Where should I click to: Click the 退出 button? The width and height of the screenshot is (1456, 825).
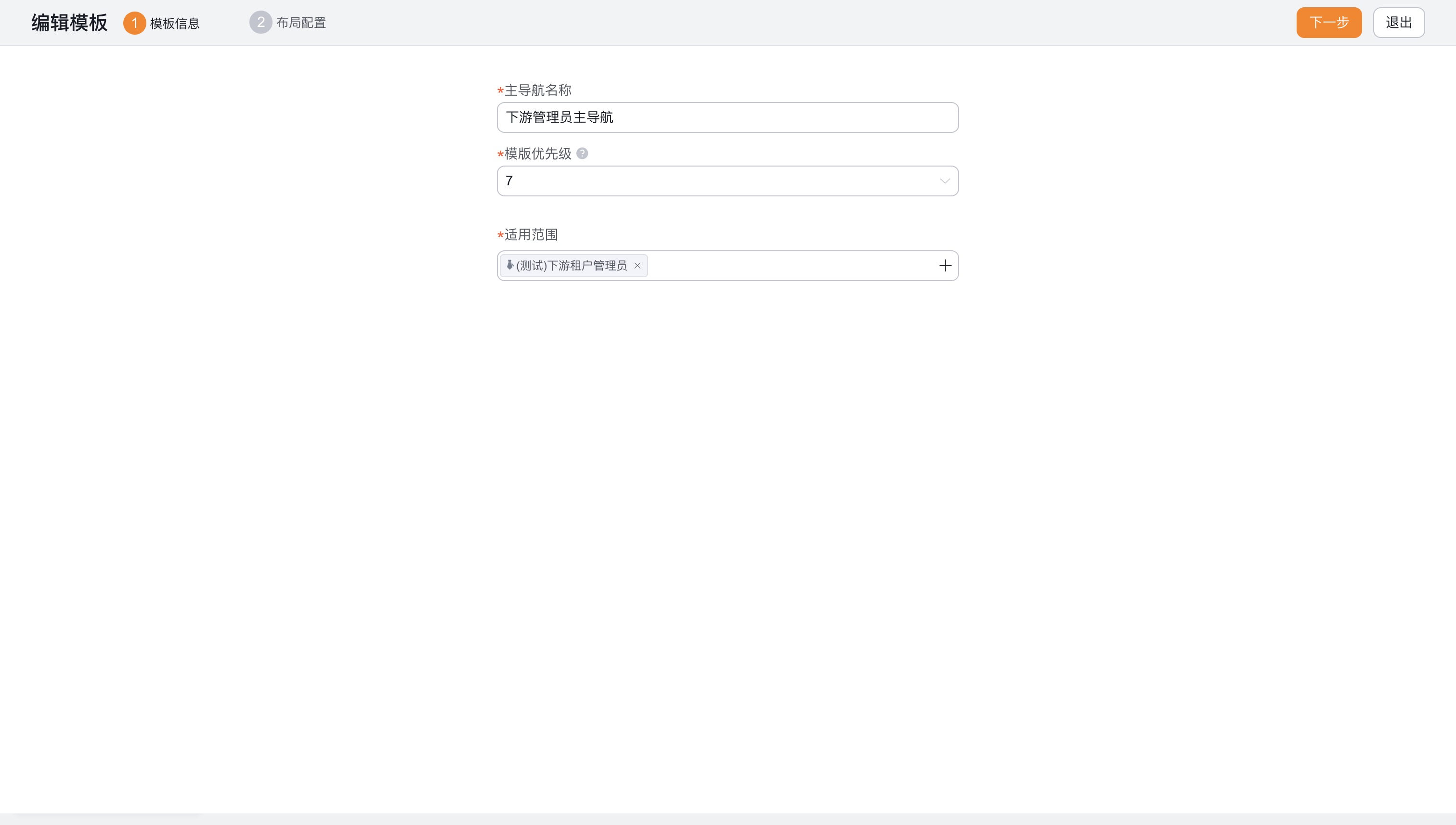click(x=1398, y=23)
